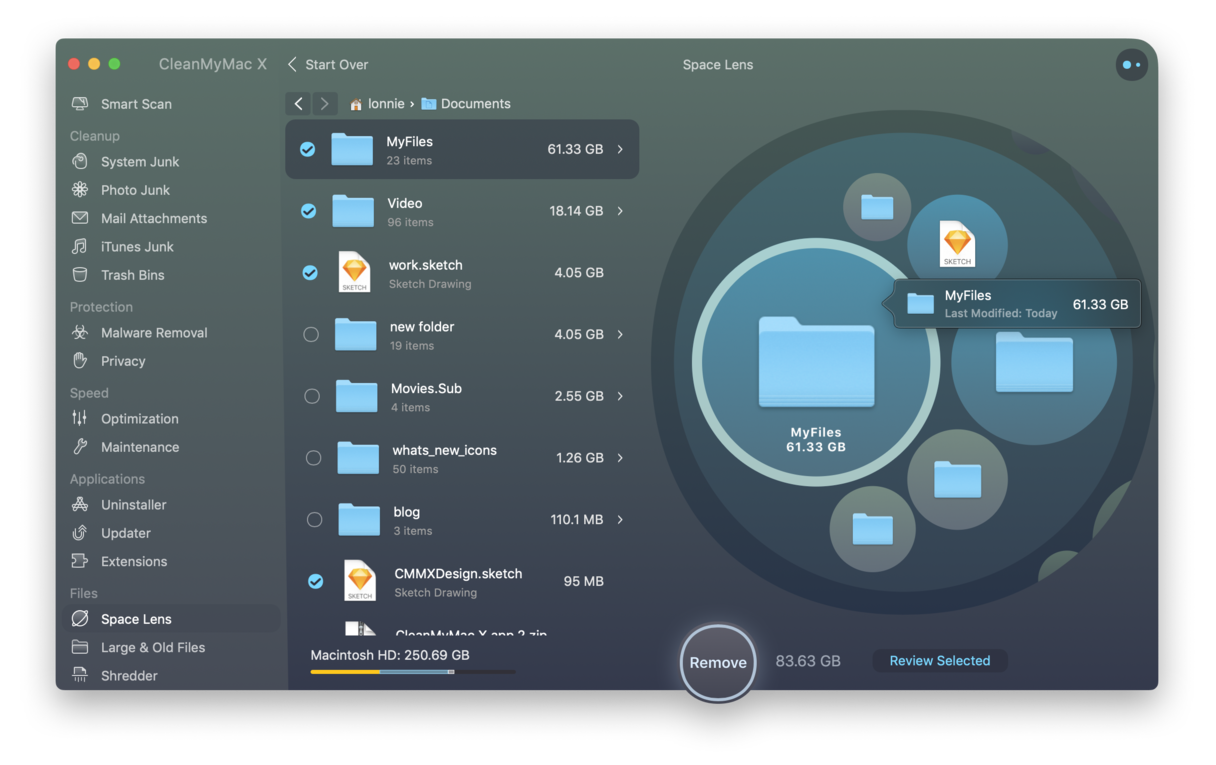Screen dimensions: 1216x765
Task: Open the Privacy module
Action: coord(124,361)
